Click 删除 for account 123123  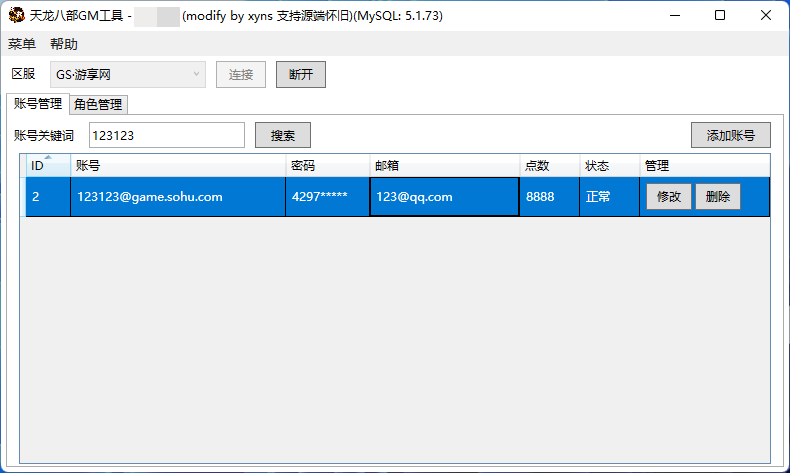click(718, 197)
